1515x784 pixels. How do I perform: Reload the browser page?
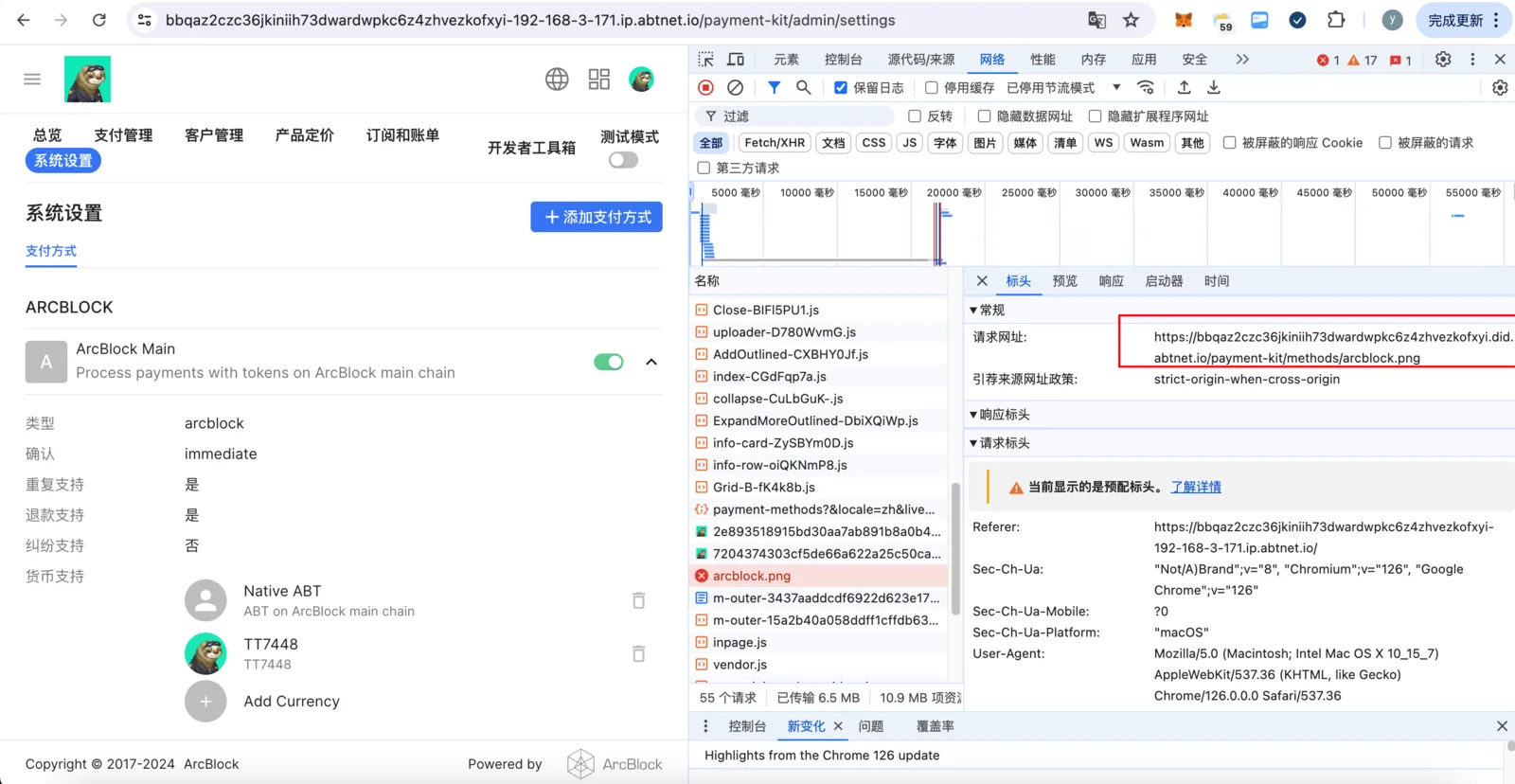pyautogui.click(x=99, y=20)
